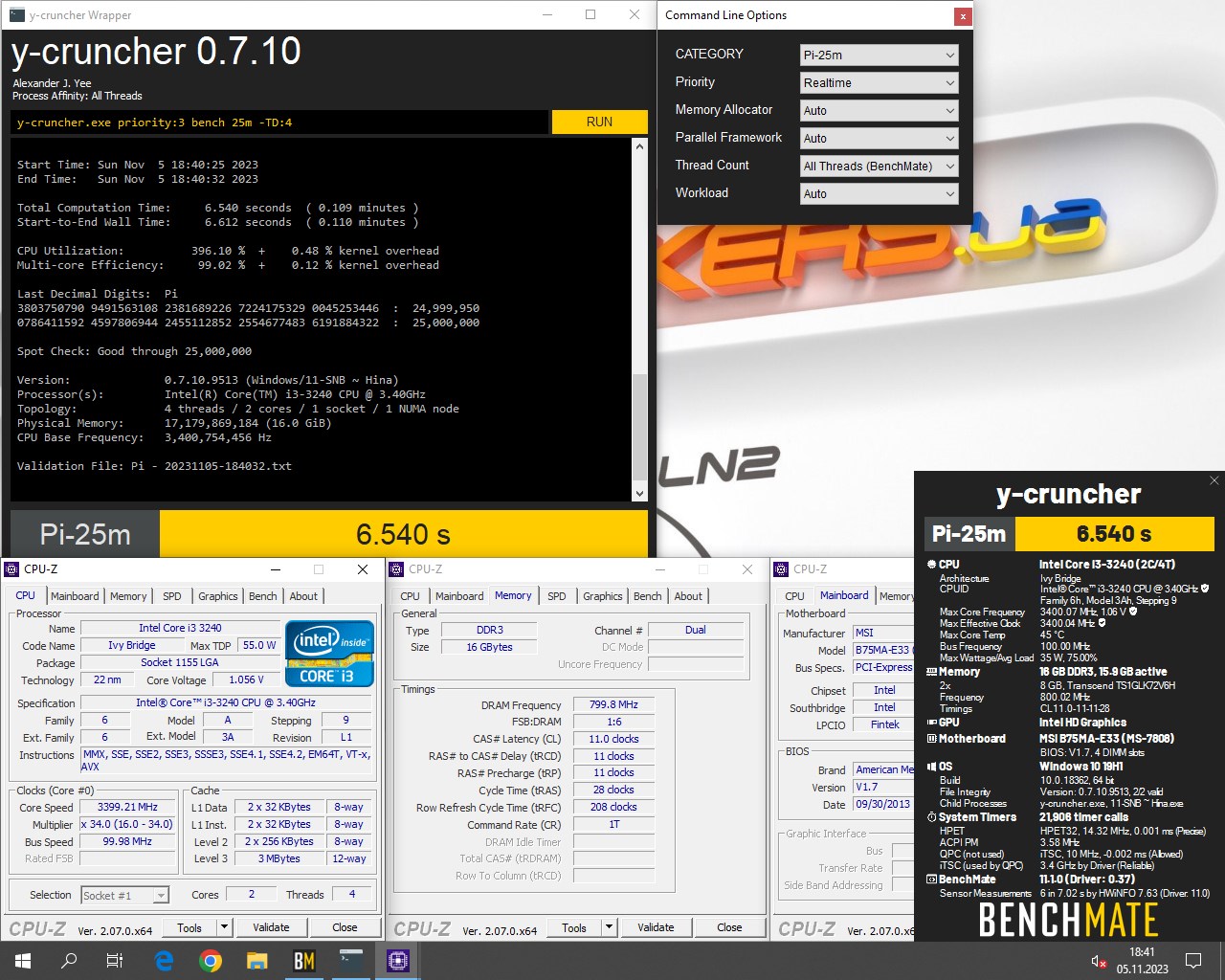
Task: Open the CATEGORY dropdown showing Pi-25m
Action: coord(879,56)
